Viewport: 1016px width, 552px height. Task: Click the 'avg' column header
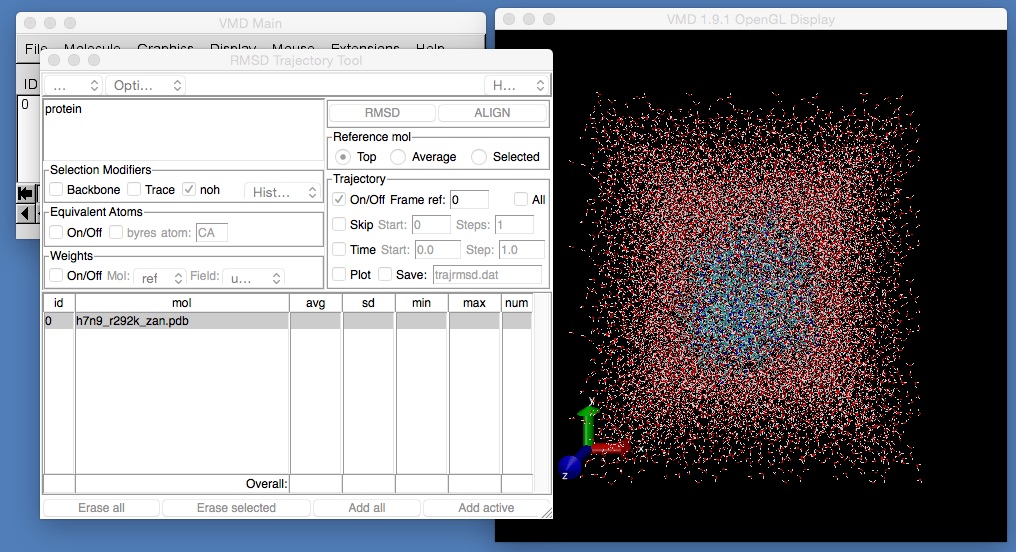(316, 303)
